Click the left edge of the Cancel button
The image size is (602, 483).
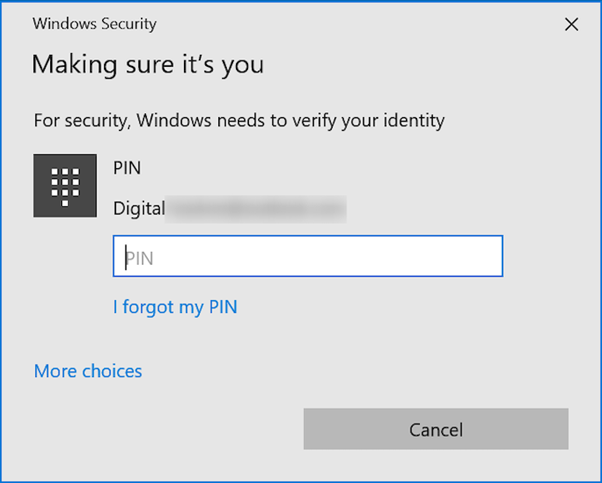tap(314, 430)
